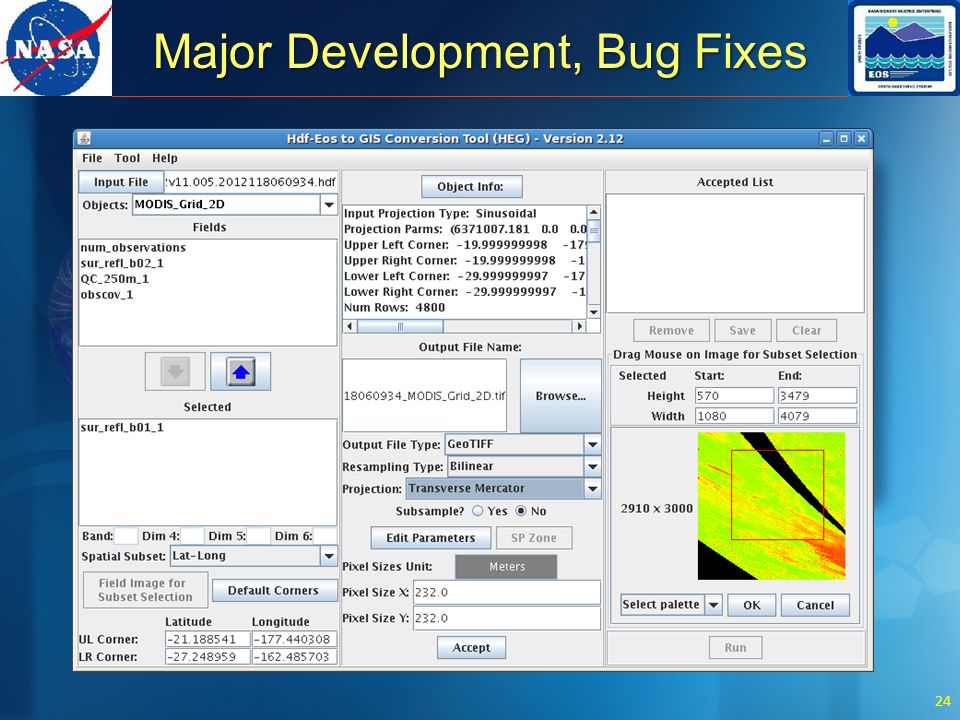Click the Browse button
960x720 pixels.
560,396
